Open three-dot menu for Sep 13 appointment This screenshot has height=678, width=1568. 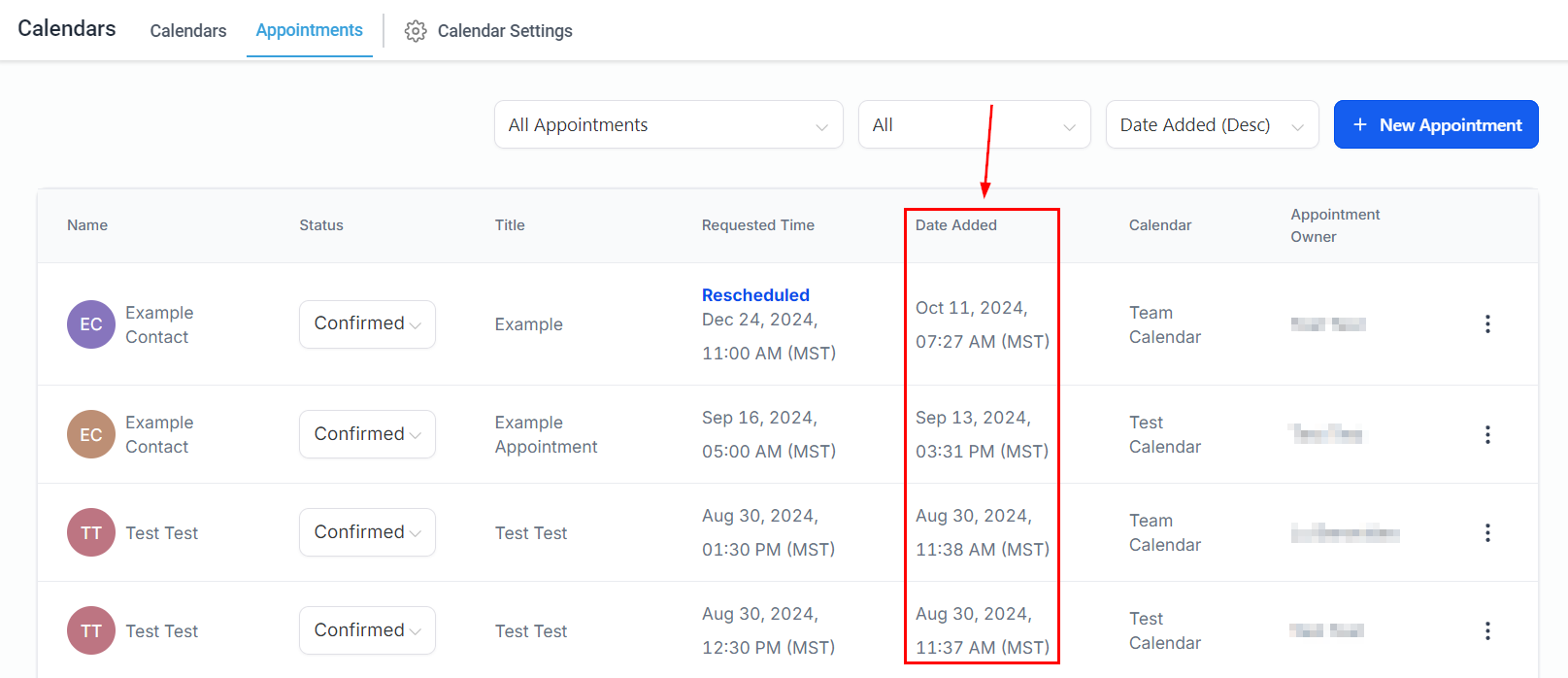pos(1487,435)
